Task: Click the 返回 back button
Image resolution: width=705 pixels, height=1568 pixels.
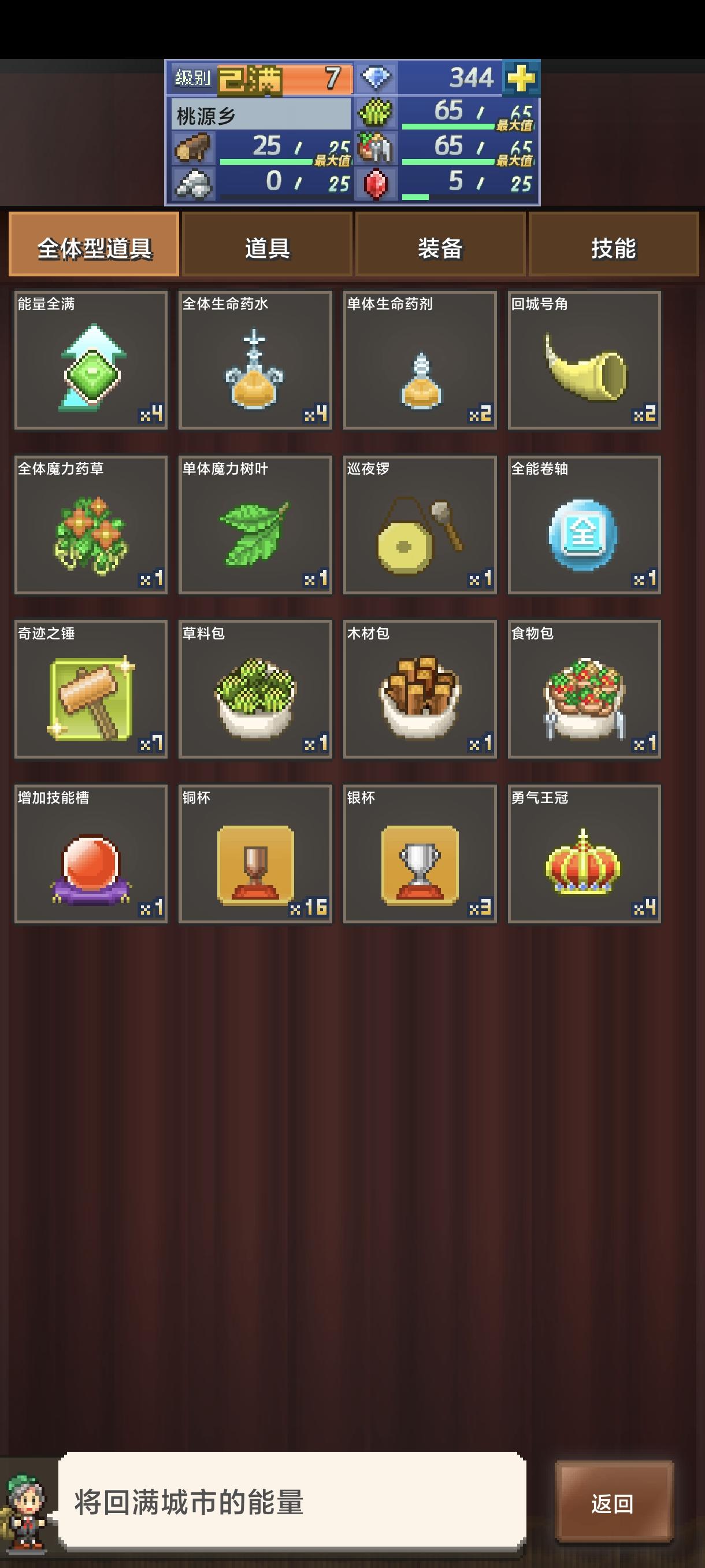Action: coord(614,1503)
